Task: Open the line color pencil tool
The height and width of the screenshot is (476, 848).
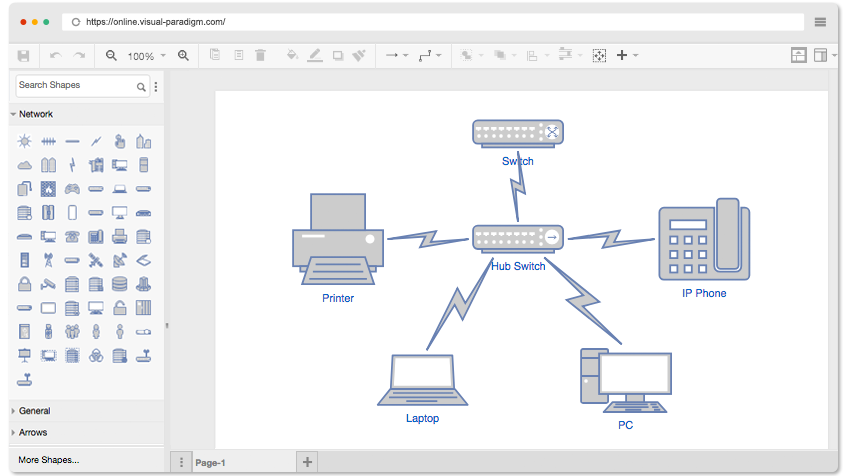Action: coord(315,55)
